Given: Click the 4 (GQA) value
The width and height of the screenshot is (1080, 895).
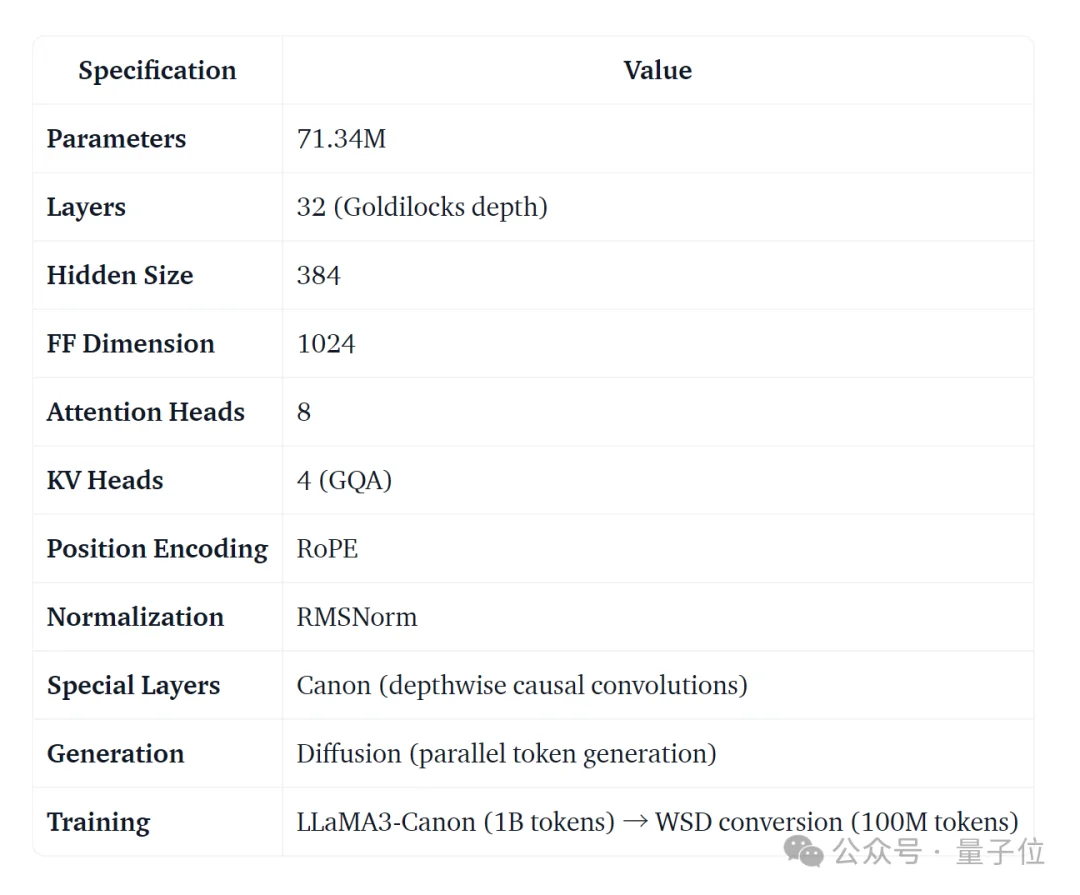Looking at the screenshot, I should point(344,480).
